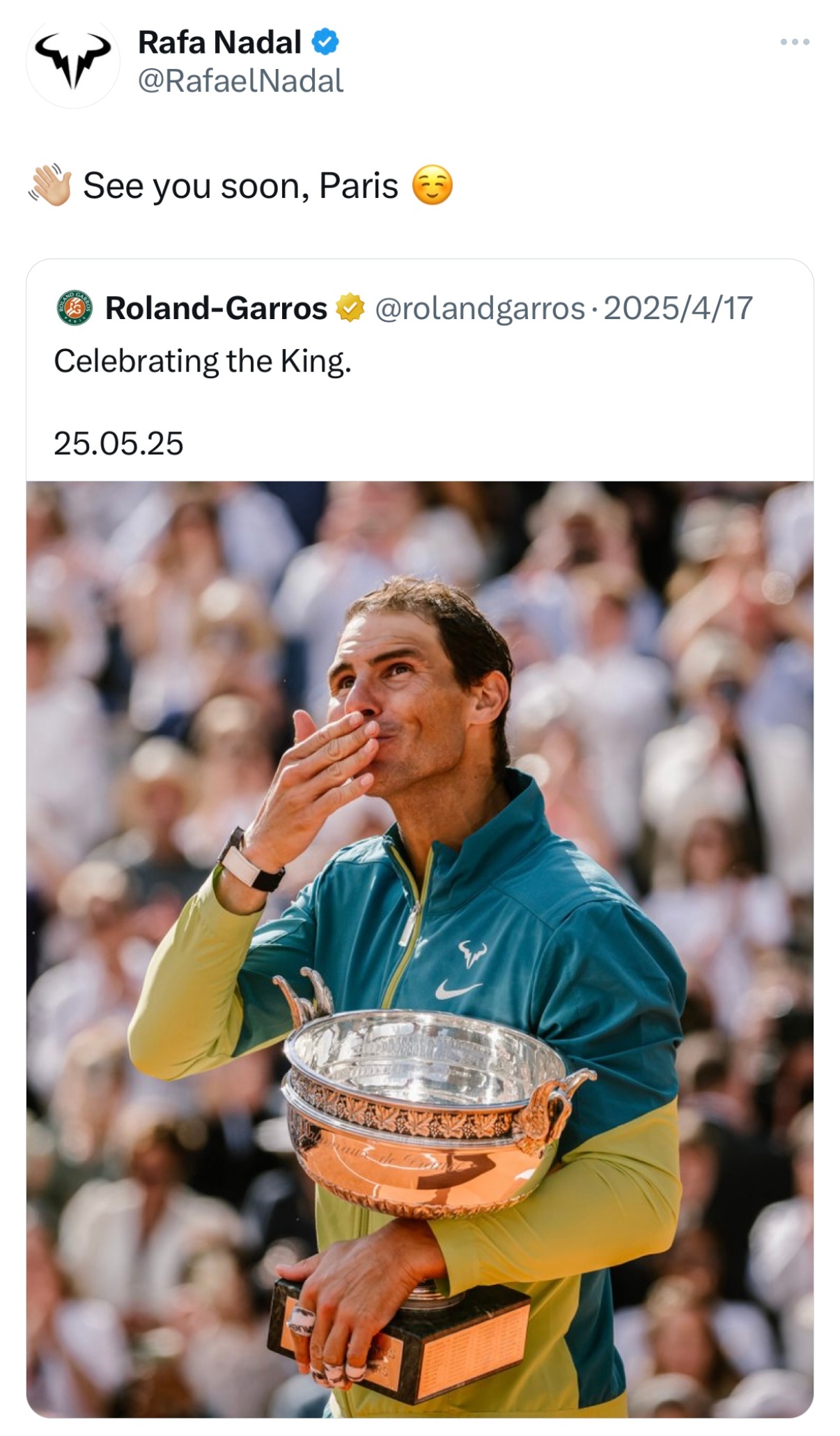Click the 2025/4/17 quoted post date
Screen dimensions: 840x1436
(x=678, y=308)
